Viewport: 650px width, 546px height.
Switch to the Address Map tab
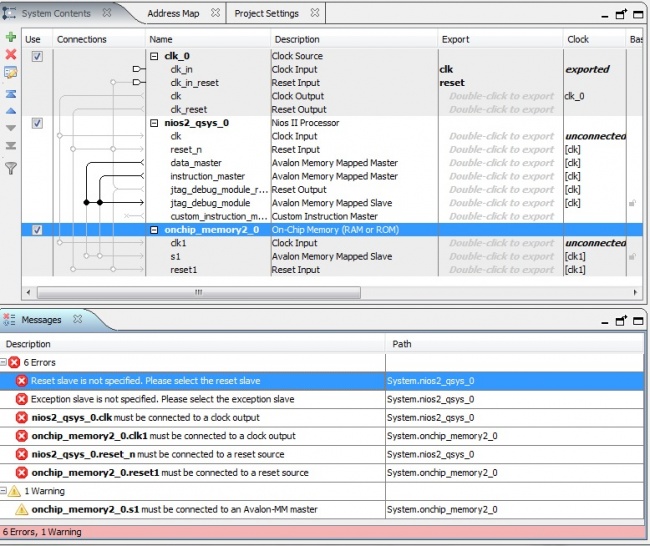pyautogui.click(x=173, y=13)
